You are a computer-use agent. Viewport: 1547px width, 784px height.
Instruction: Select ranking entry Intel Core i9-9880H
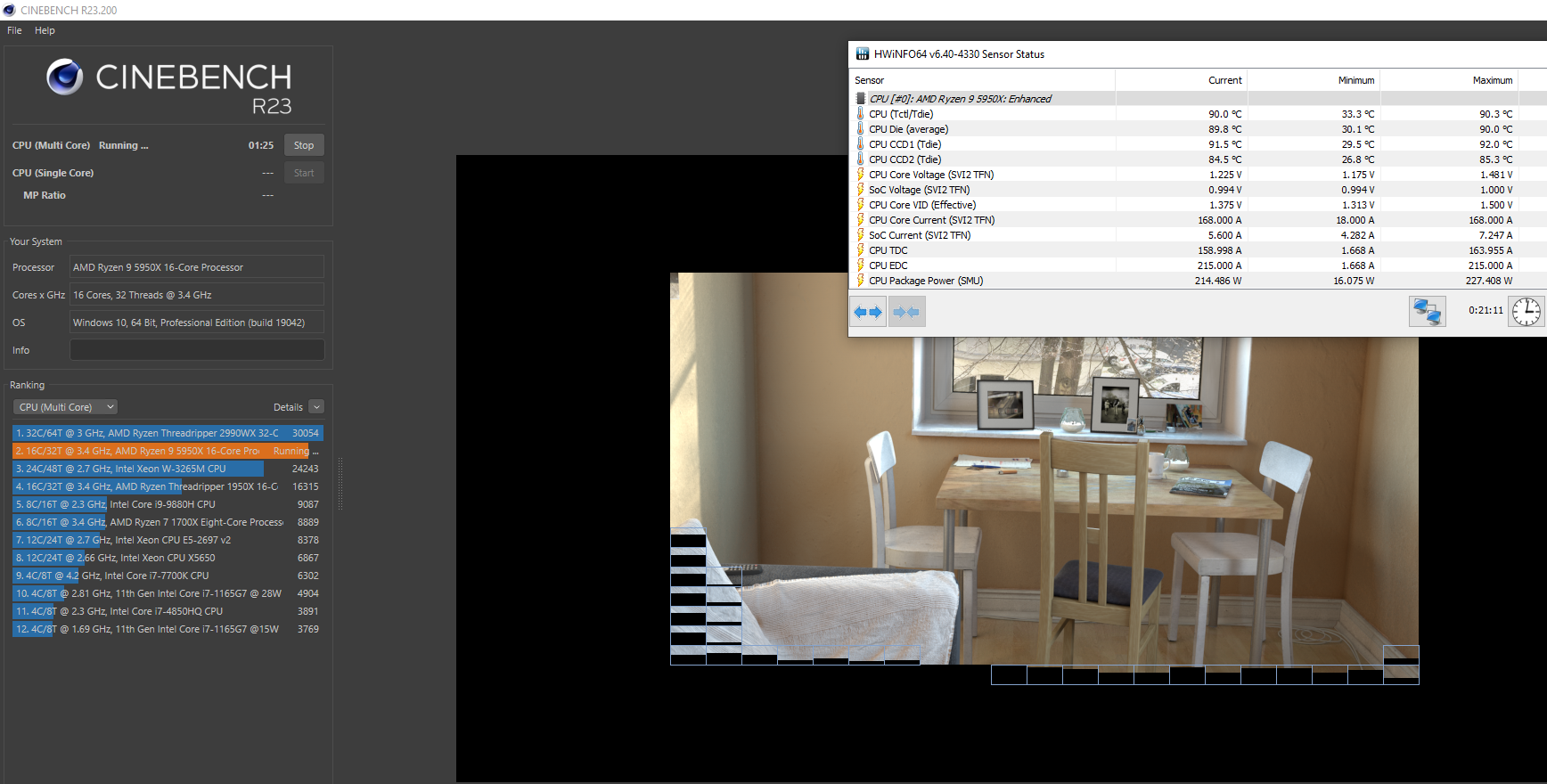click(x=168, y=504)
